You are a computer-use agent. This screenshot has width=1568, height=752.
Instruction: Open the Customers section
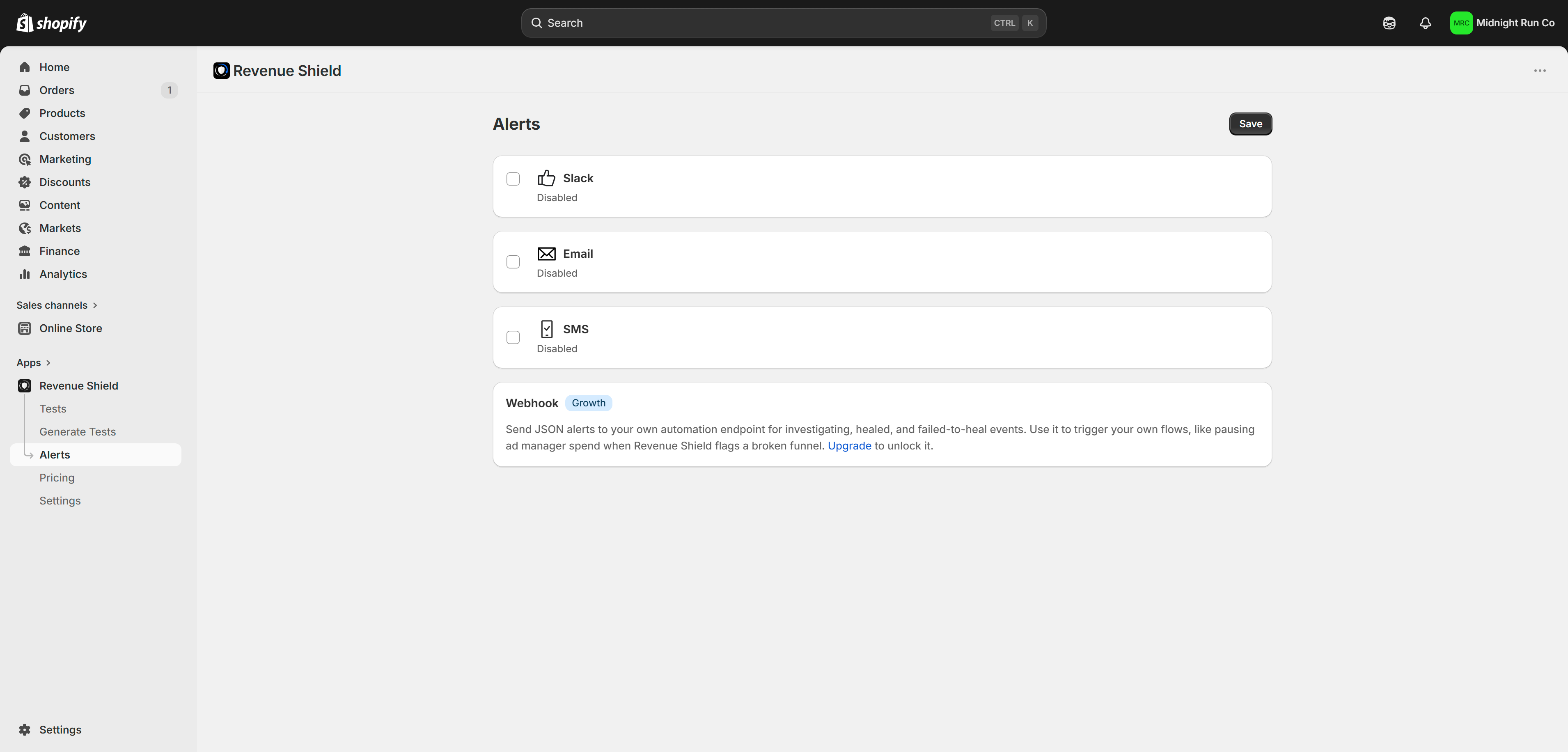96,136
